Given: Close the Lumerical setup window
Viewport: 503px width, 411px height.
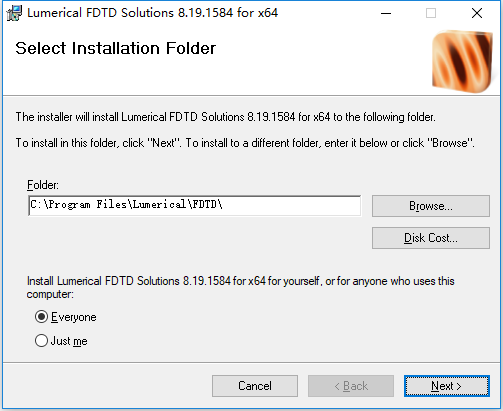Looking at the screenshot, I should tap(477, 13).
